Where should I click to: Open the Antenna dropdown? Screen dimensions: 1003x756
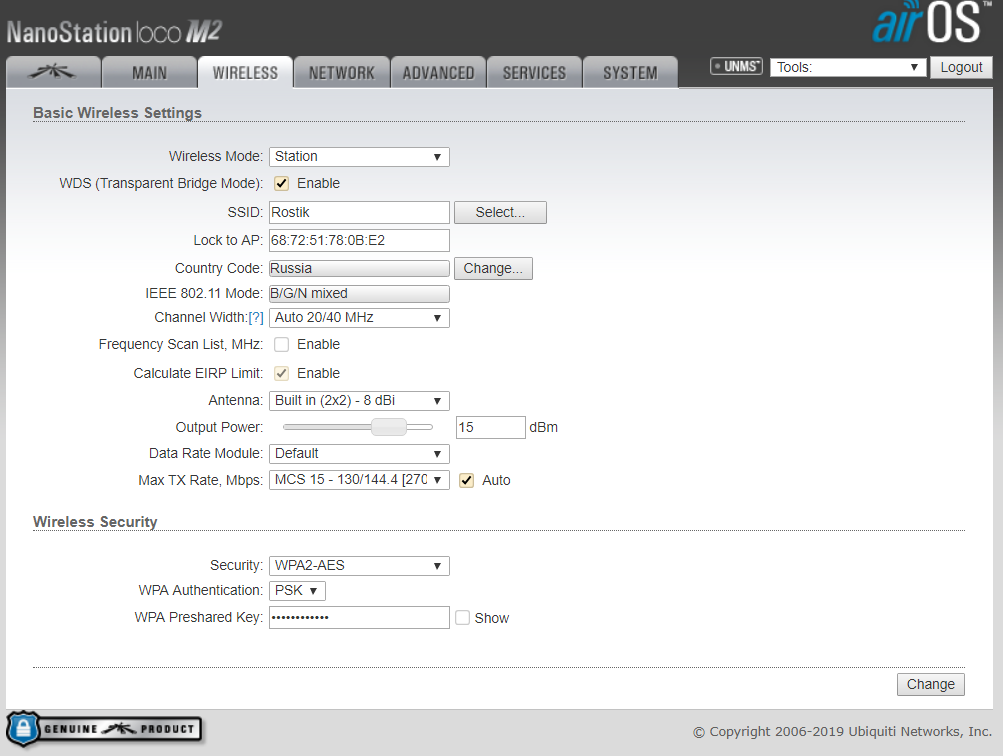(x=359, y=401)
